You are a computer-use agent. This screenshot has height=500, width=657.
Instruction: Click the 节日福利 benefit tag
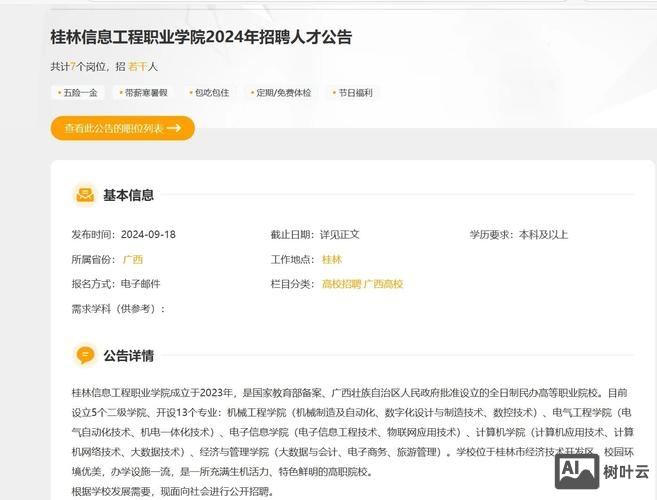tap(353, 93)
